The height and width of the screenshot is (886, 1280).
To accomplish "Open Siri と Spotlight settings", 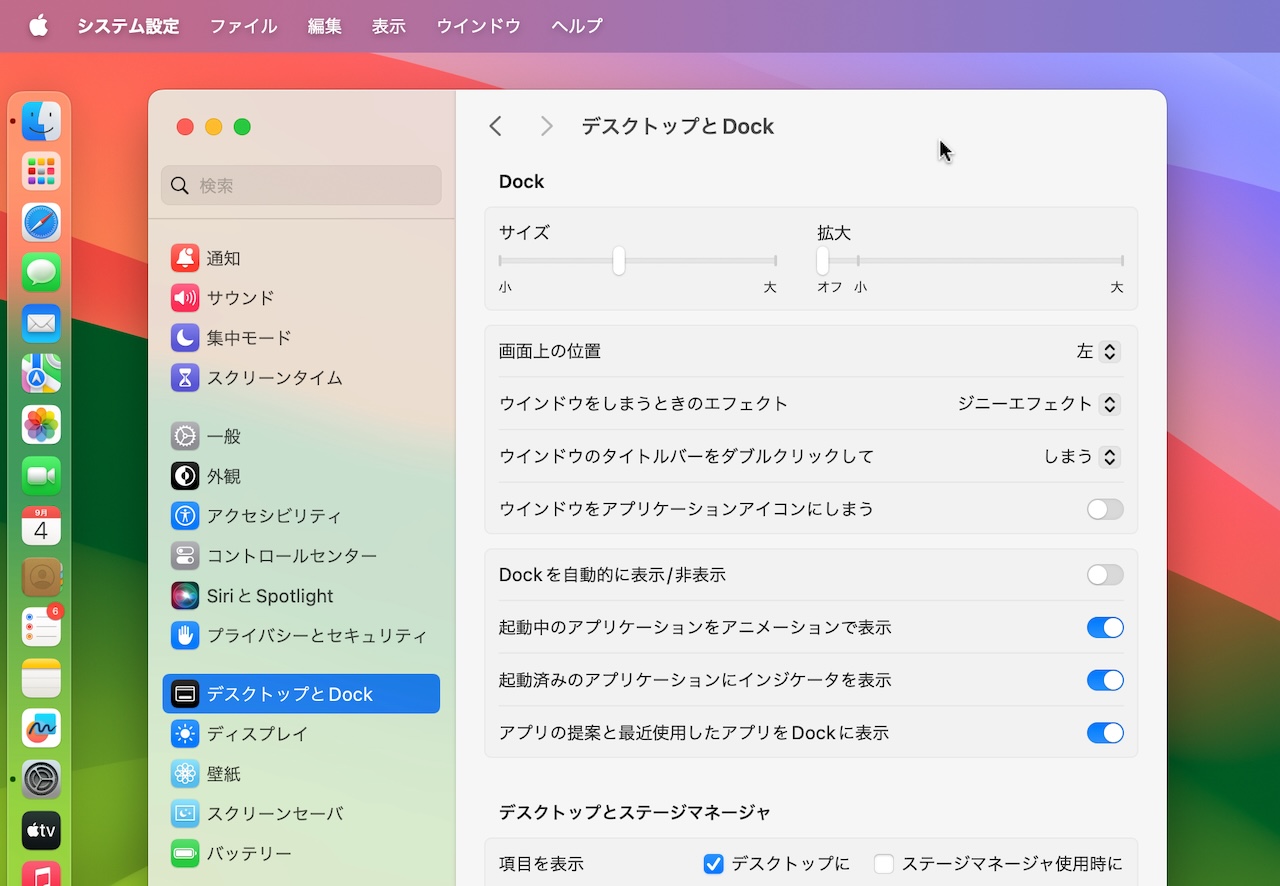I will tap(301, 596).
